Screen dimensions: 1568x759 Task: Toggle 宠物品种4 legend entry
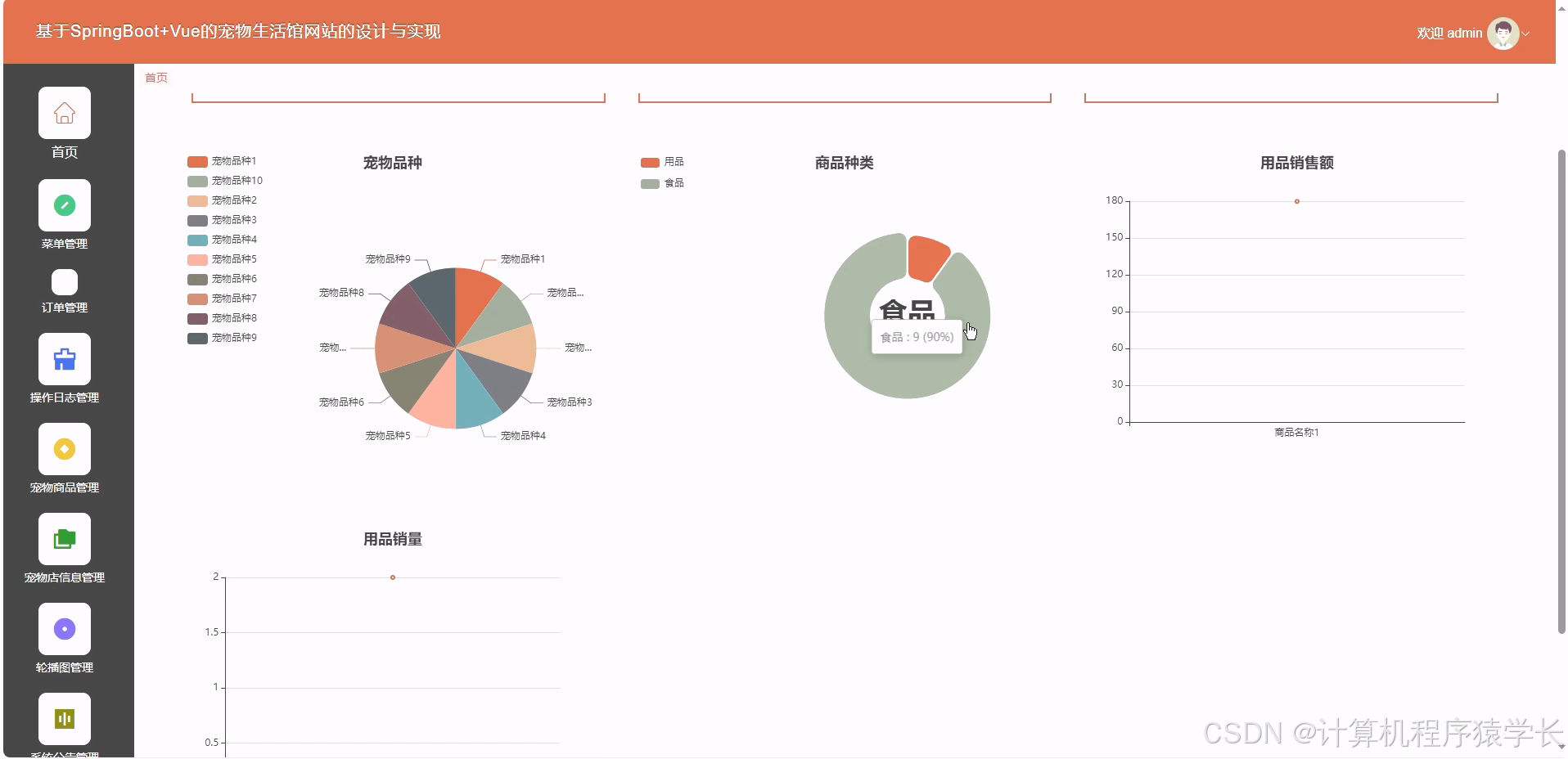(x=222, y=240)
